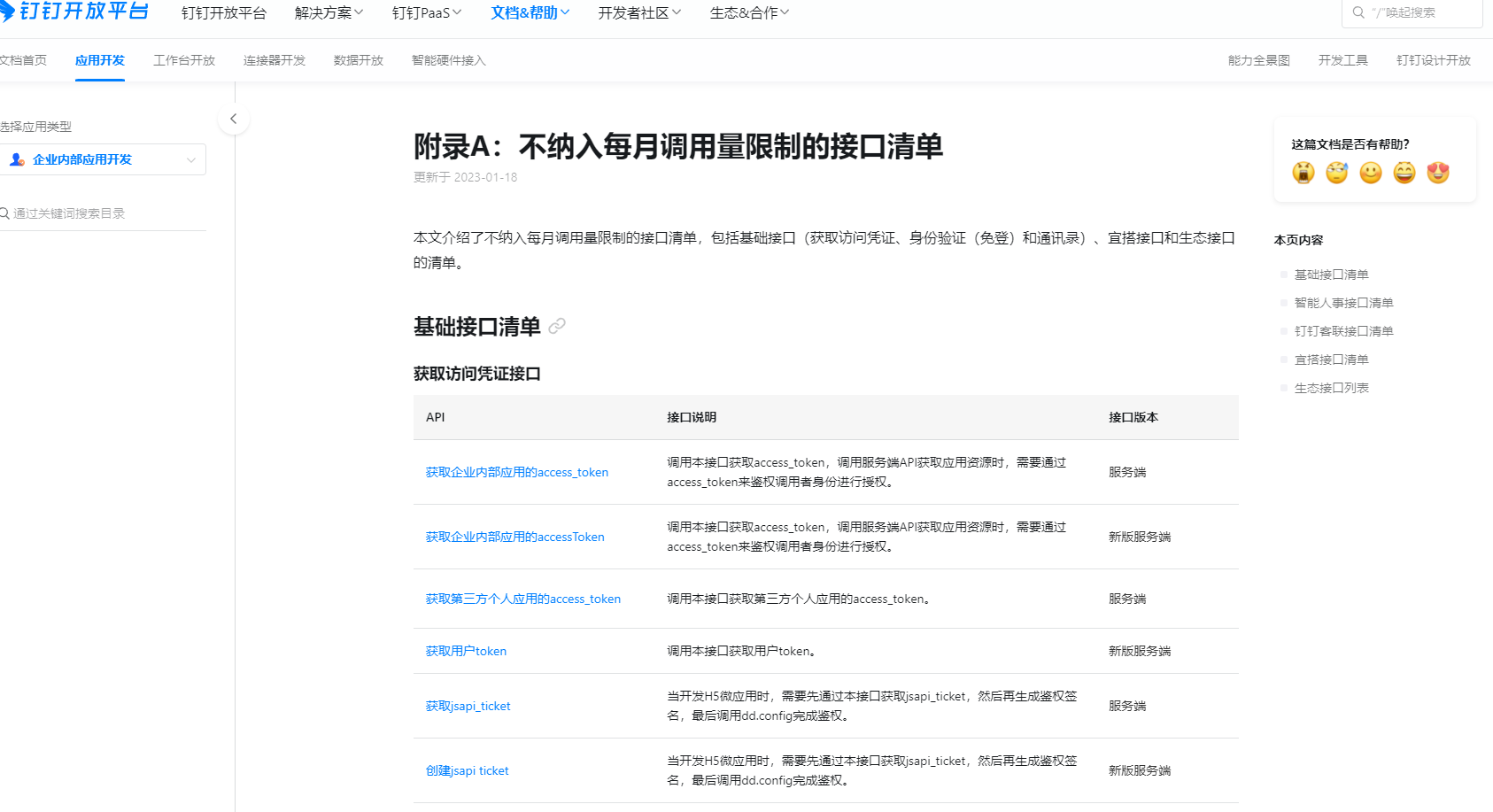Jump to 生态接口列表 in page contents
The width and height of the screenshot is (1493, 812).
tap(1332, 388)
